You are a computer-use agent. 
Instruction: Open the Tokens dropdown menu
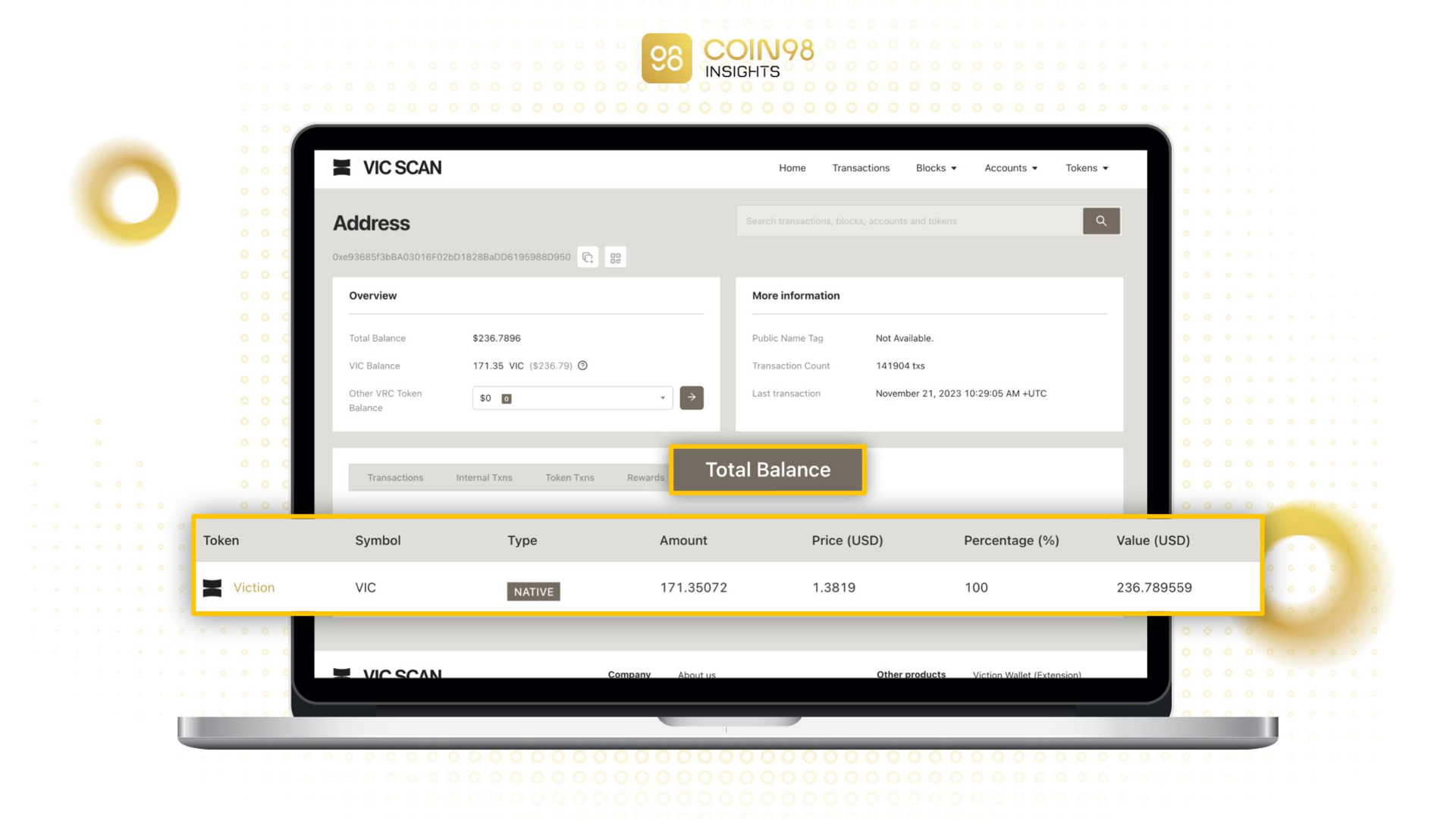coord(1087,168)
